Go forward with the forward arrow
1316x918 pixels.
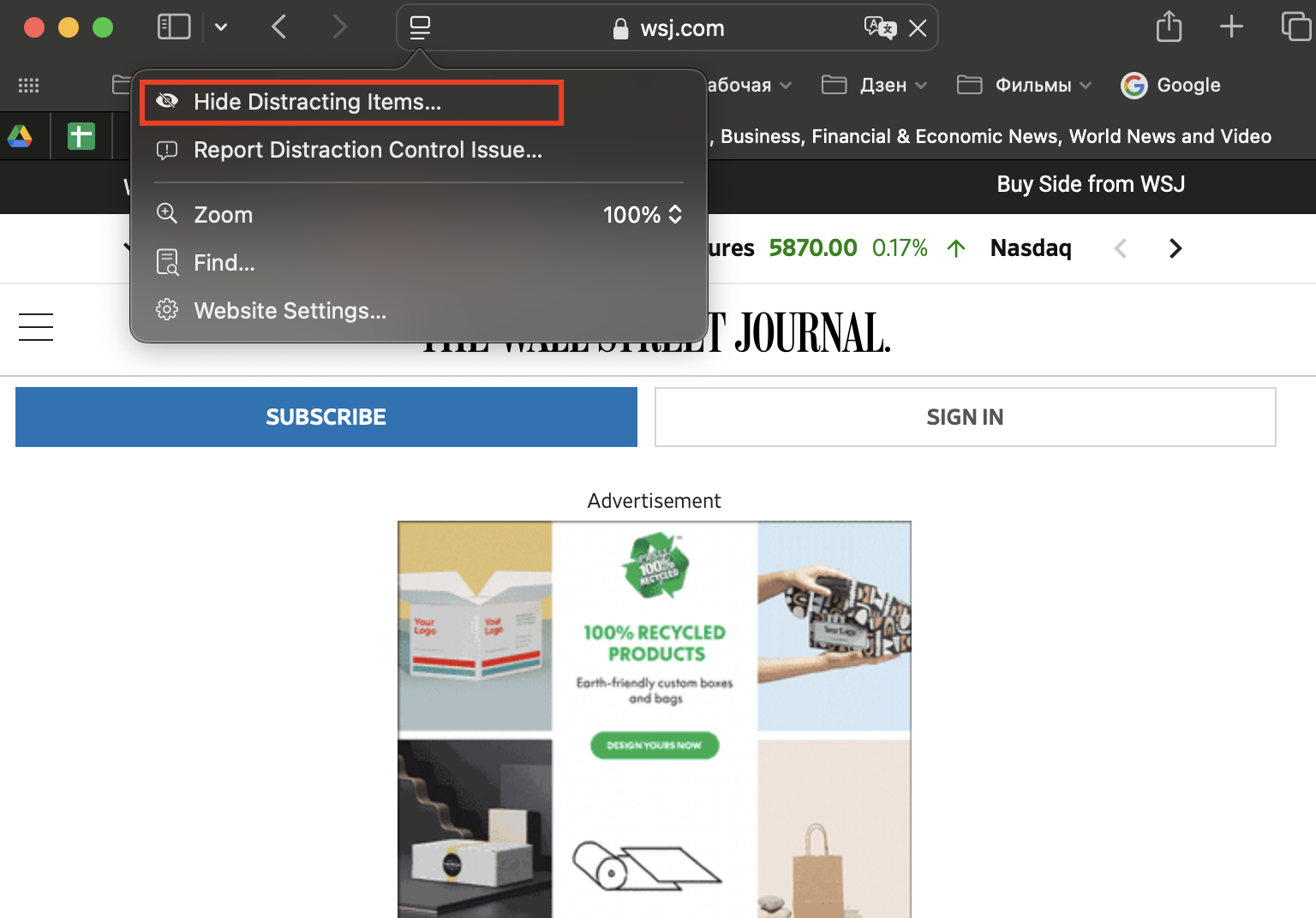tap(339, 27)
